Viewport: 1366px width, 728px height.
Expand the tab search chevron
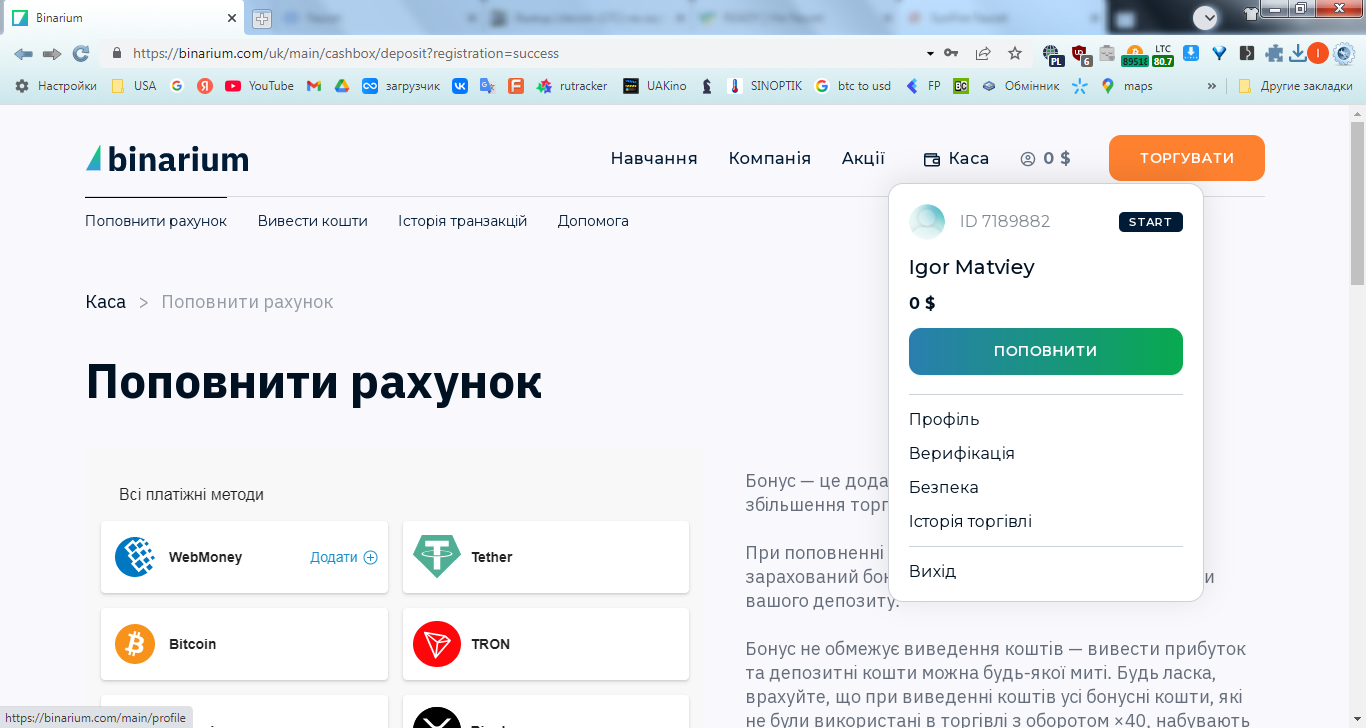point(1206,17)
